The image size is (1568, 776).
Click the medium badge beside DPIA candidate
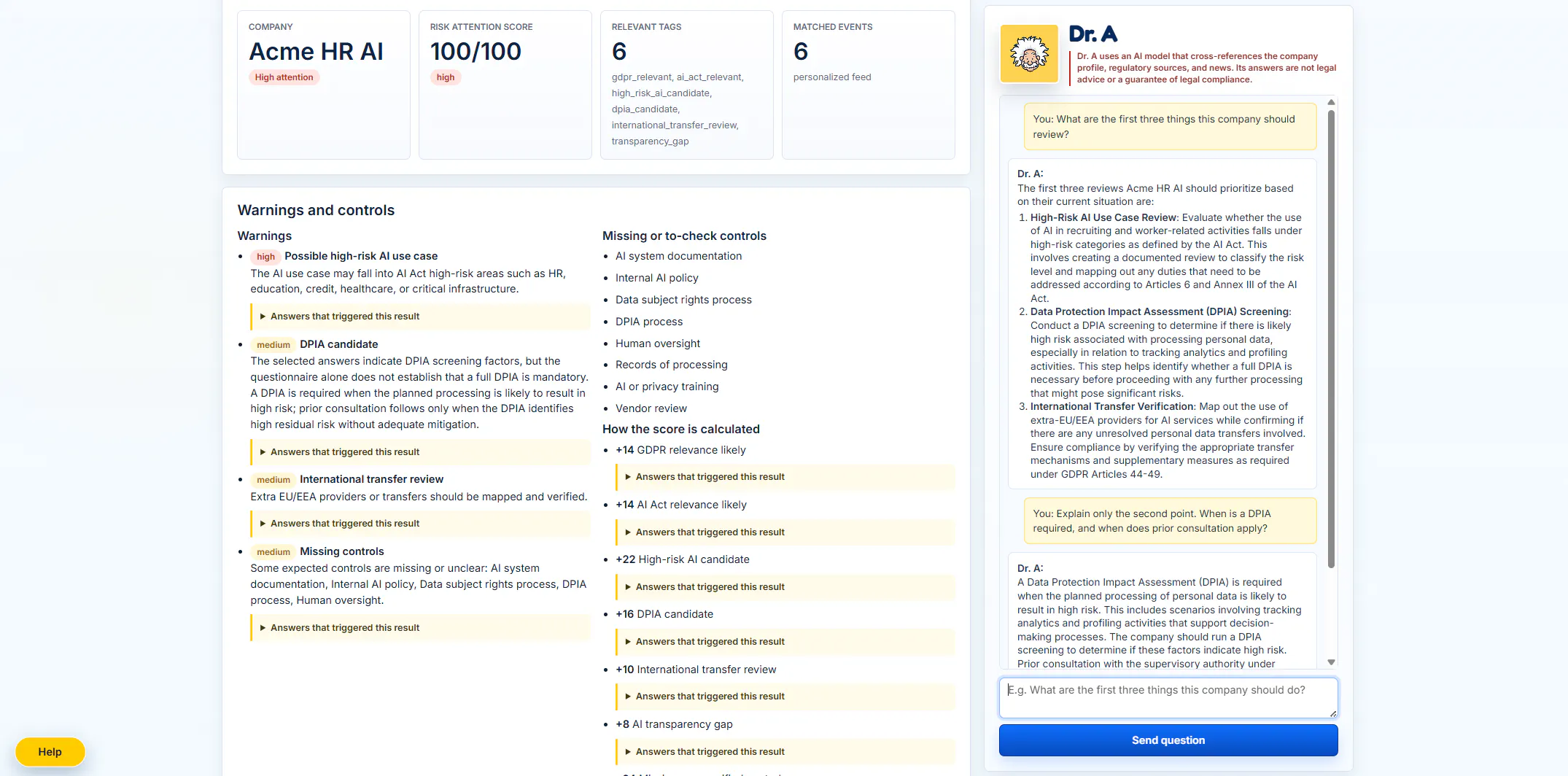pyautogui.click(x=273, y=345)
